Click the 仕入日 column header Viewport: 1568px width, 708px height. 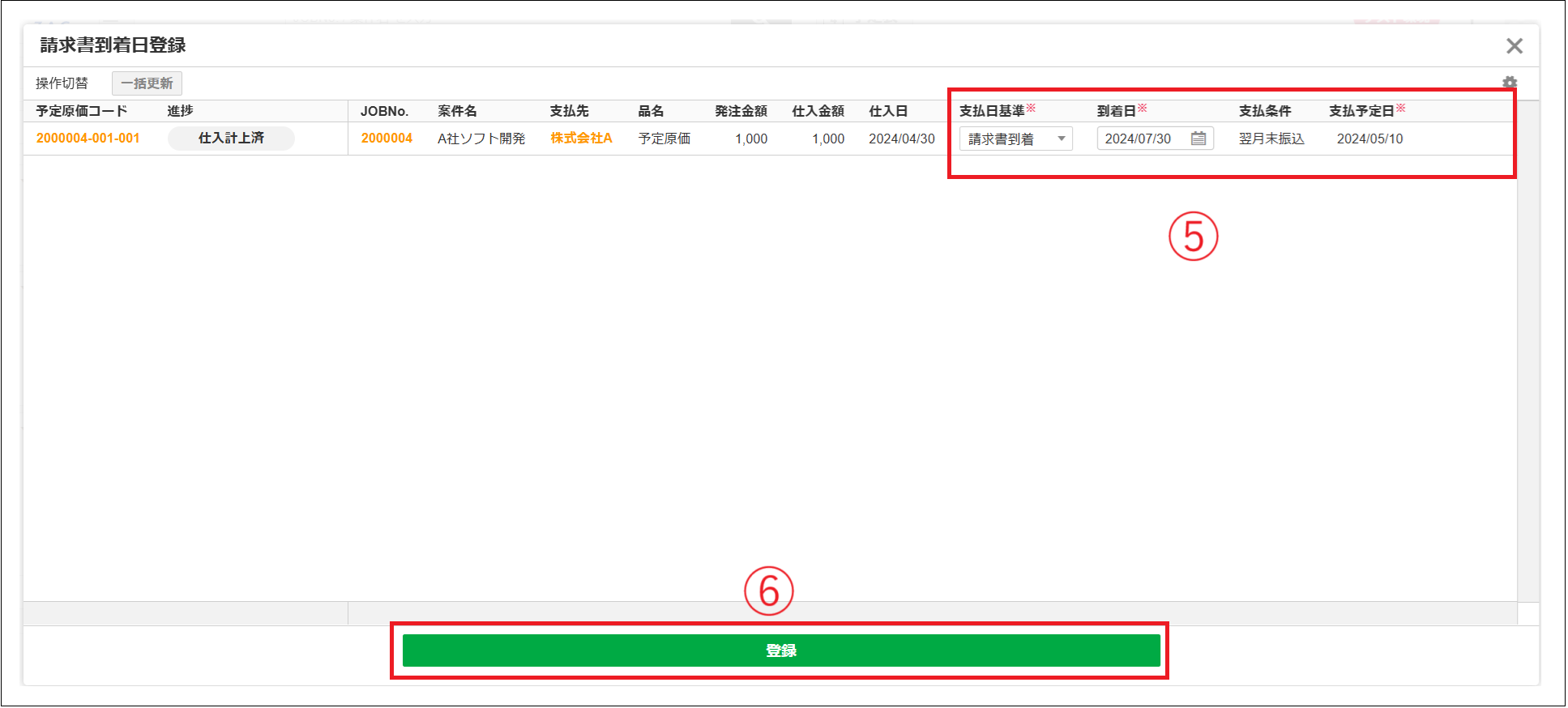[x=888, y=111]
